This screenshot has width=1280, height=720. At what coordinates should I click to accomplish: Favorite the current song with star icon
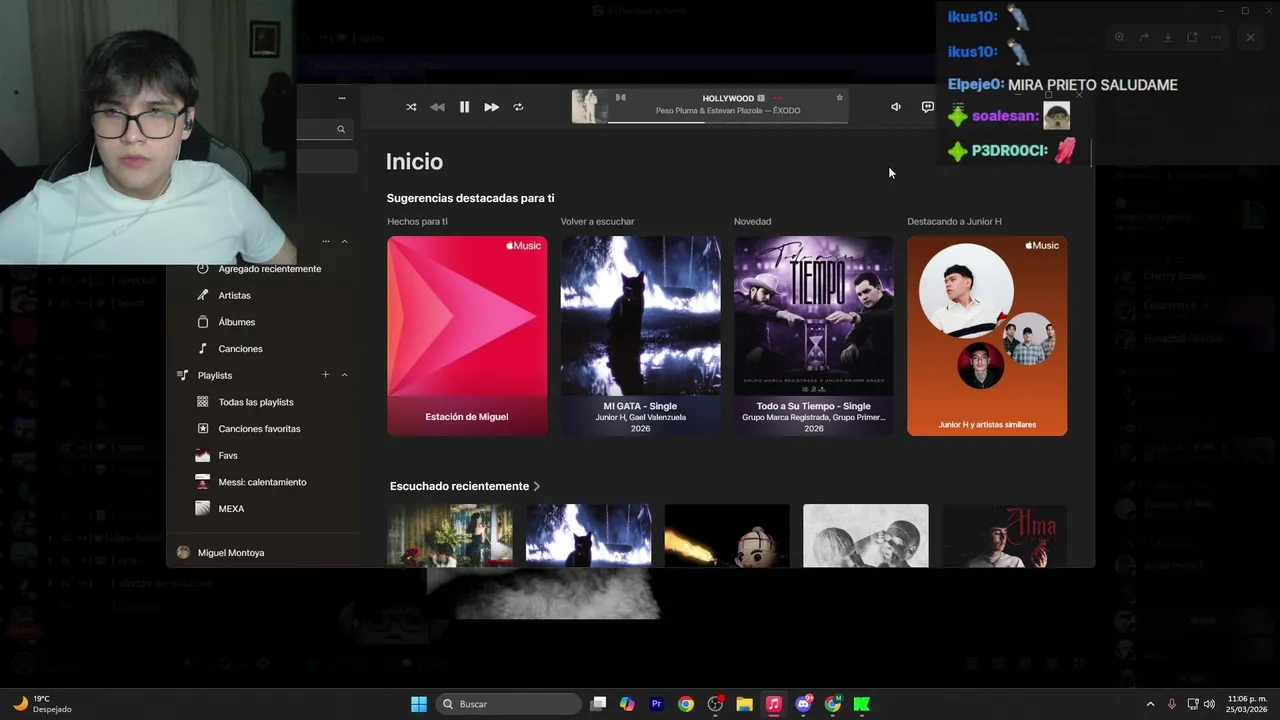839,97
